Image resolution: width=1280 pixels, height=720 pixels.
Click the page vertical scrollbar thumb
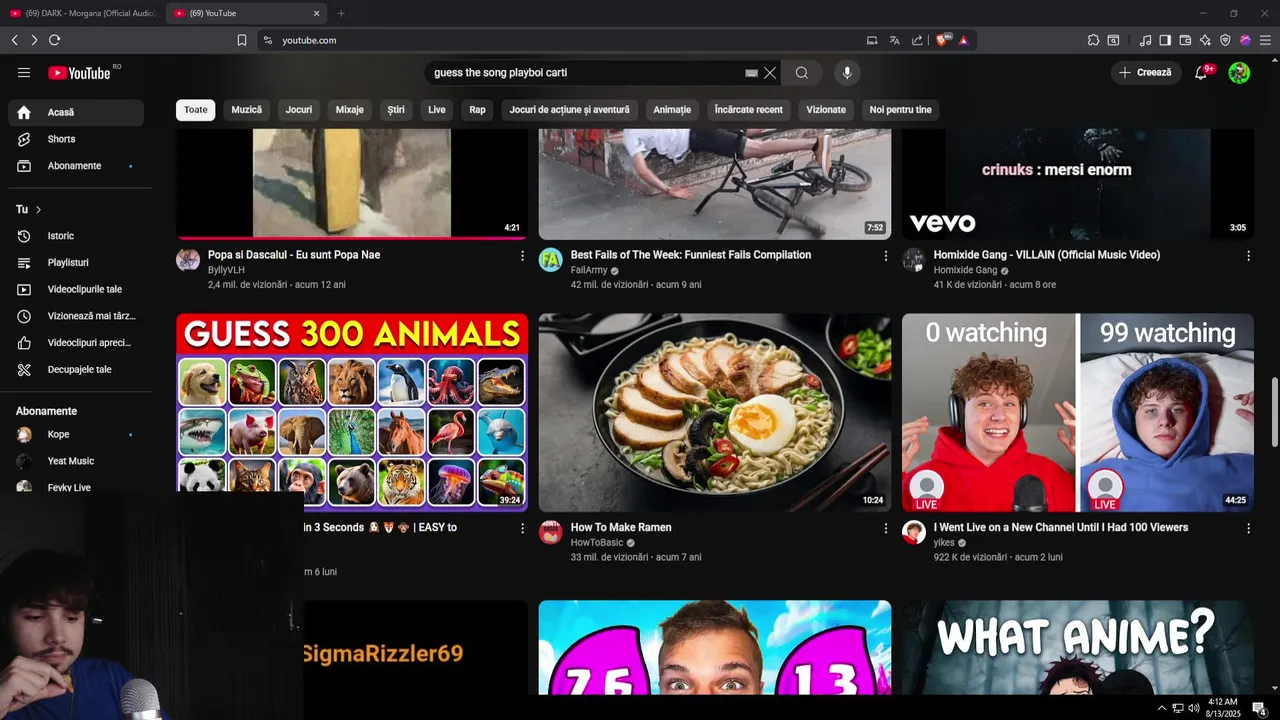click(1274, 413)
